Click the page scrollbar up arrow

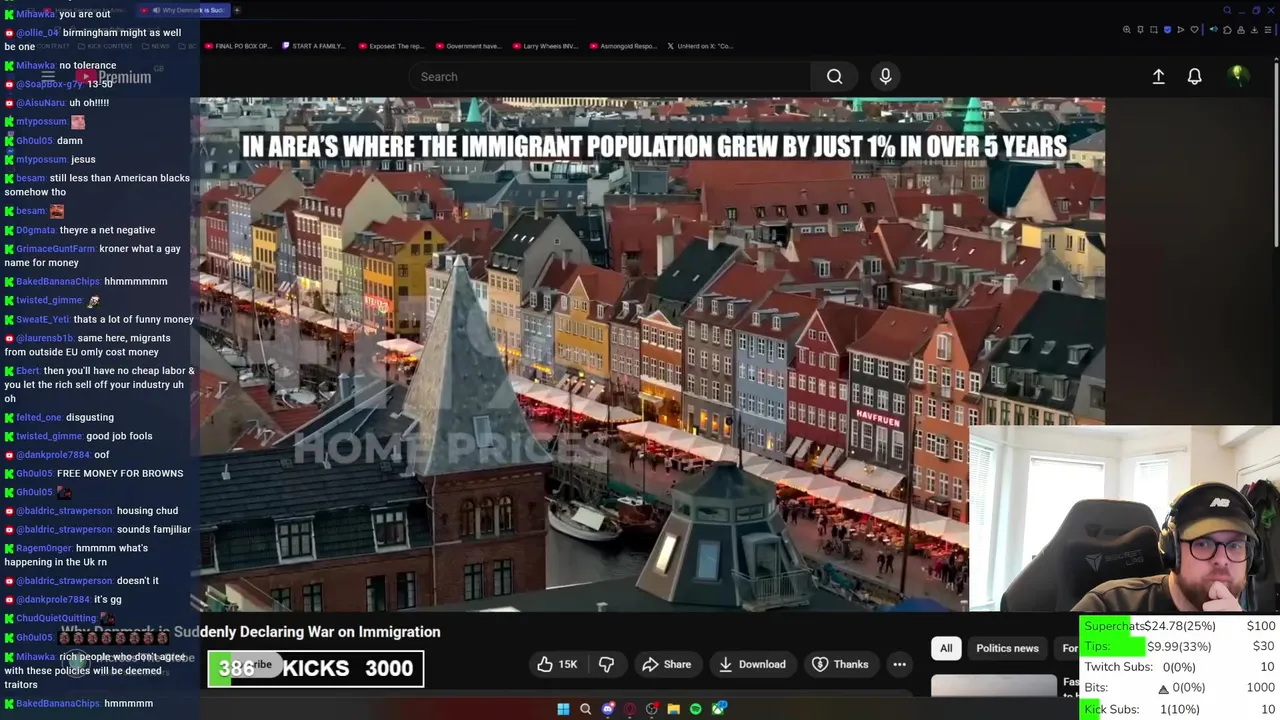pos(1274,58)
